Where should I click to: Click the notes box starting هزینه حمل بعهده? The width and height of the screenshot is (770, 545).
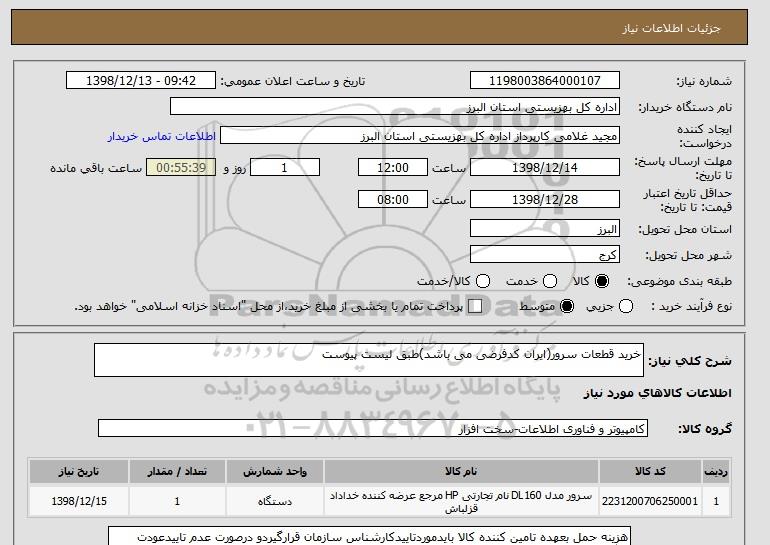point(369,536)
